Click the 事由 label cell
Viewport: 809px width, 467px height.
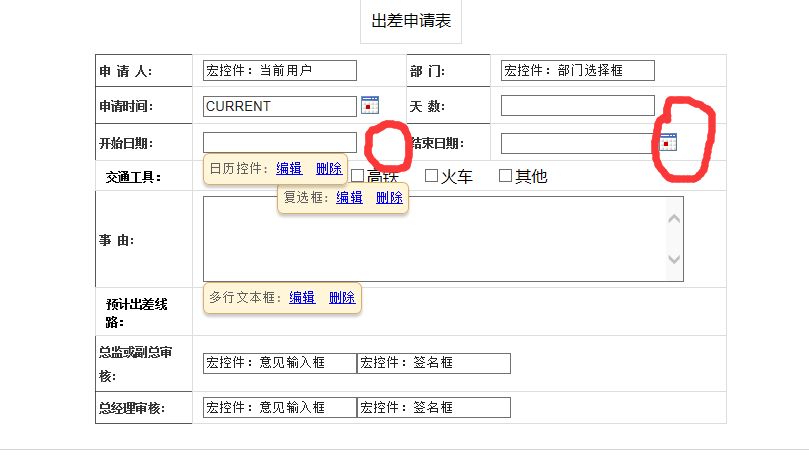144,239
